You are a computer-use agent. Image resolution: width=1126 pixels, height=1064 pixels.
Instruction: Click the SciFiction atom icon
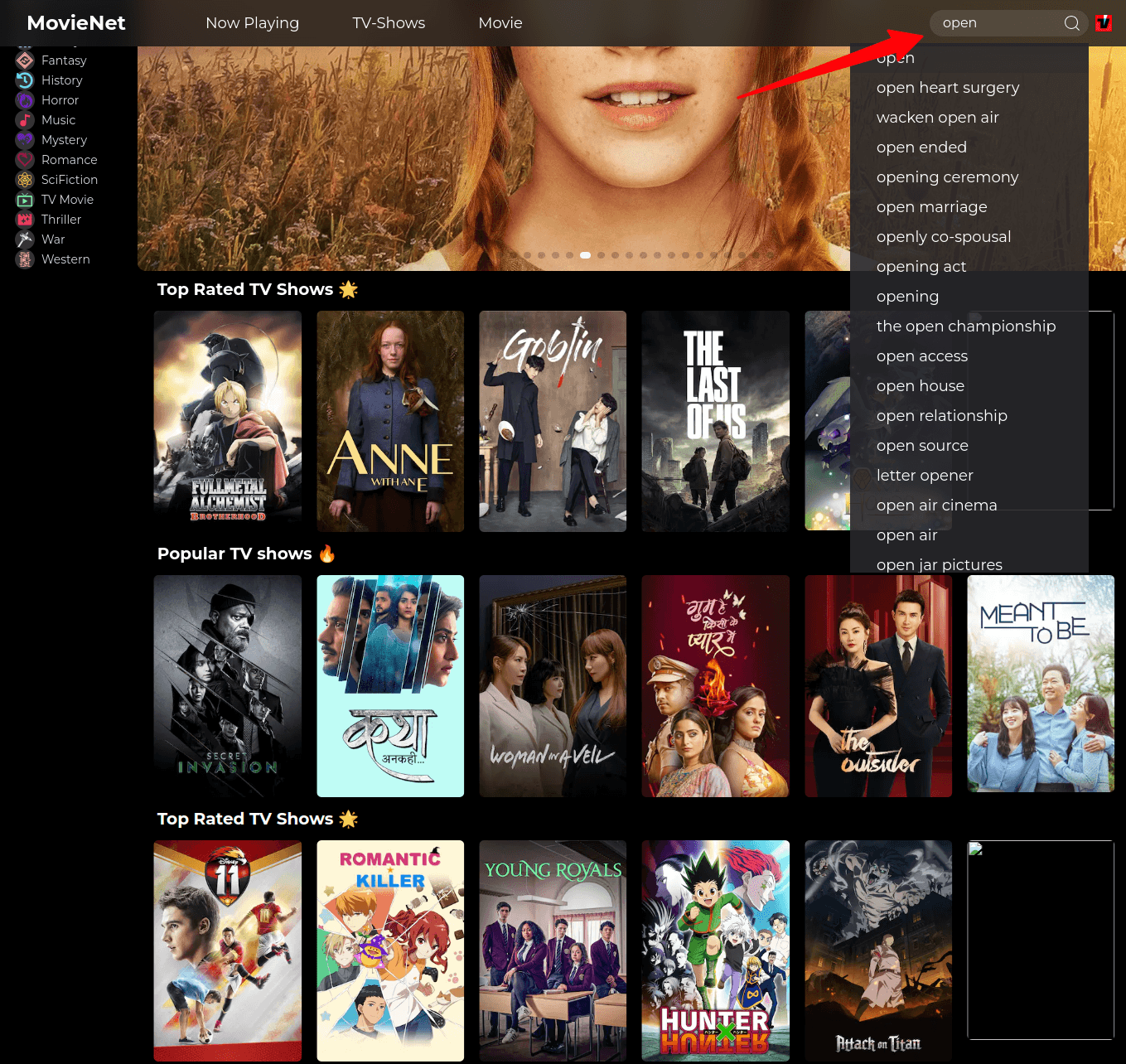25,180
